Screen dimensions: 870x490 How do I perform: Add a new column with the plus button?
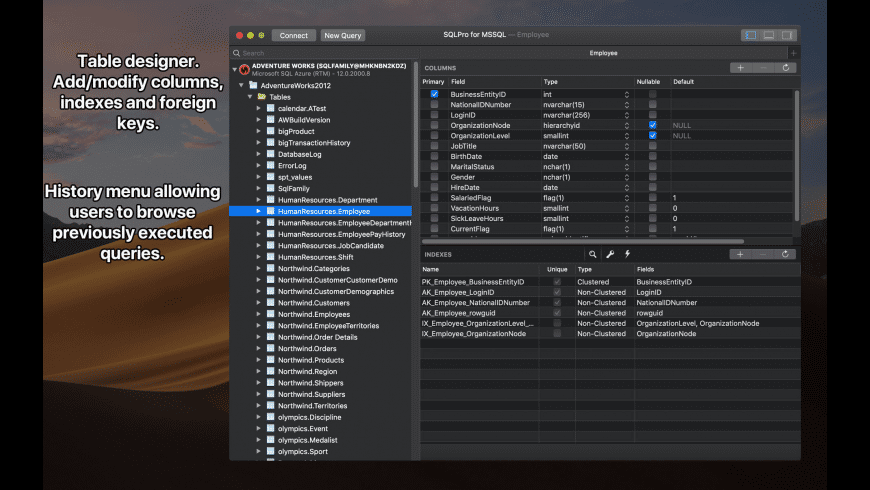(739, 68)
